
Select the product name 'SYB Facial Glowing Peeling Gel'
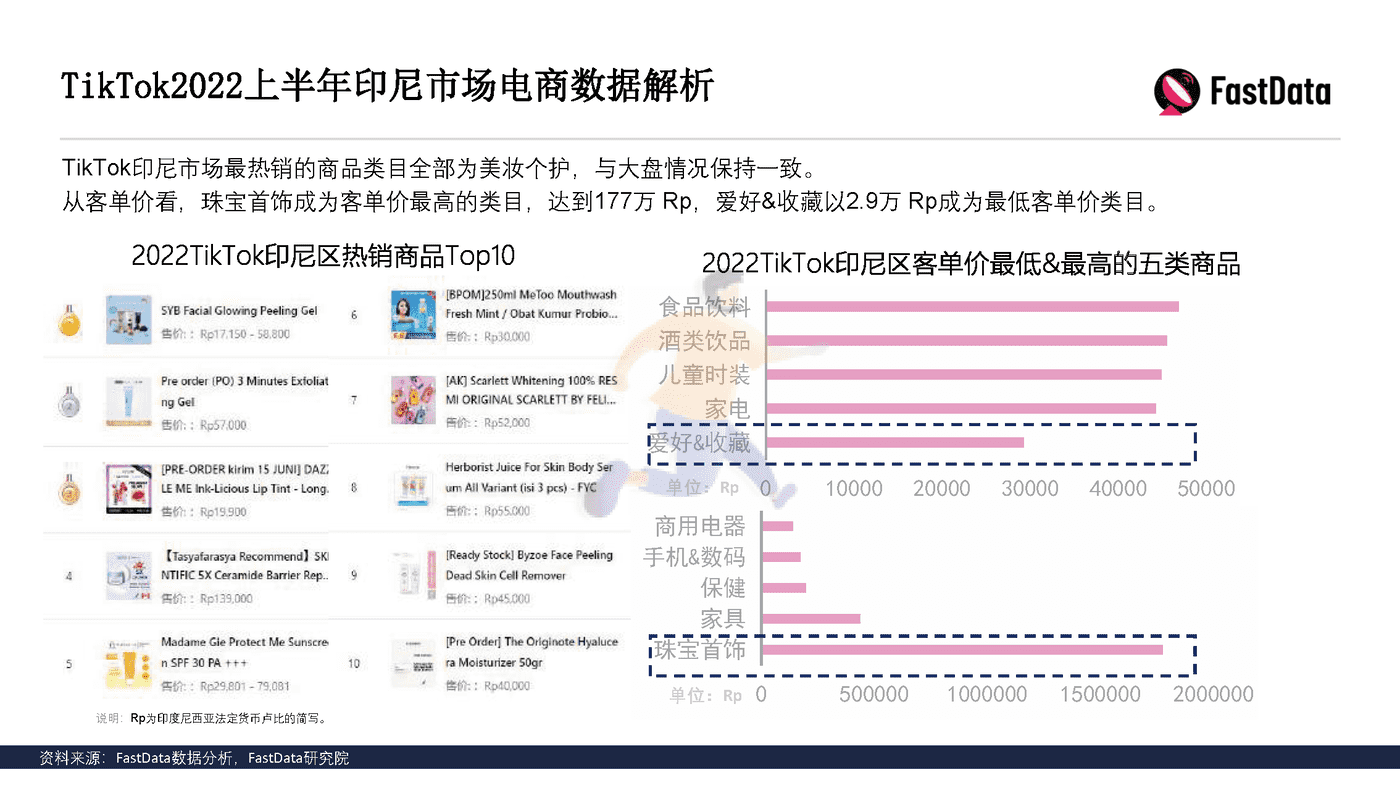tap(239, 311)
